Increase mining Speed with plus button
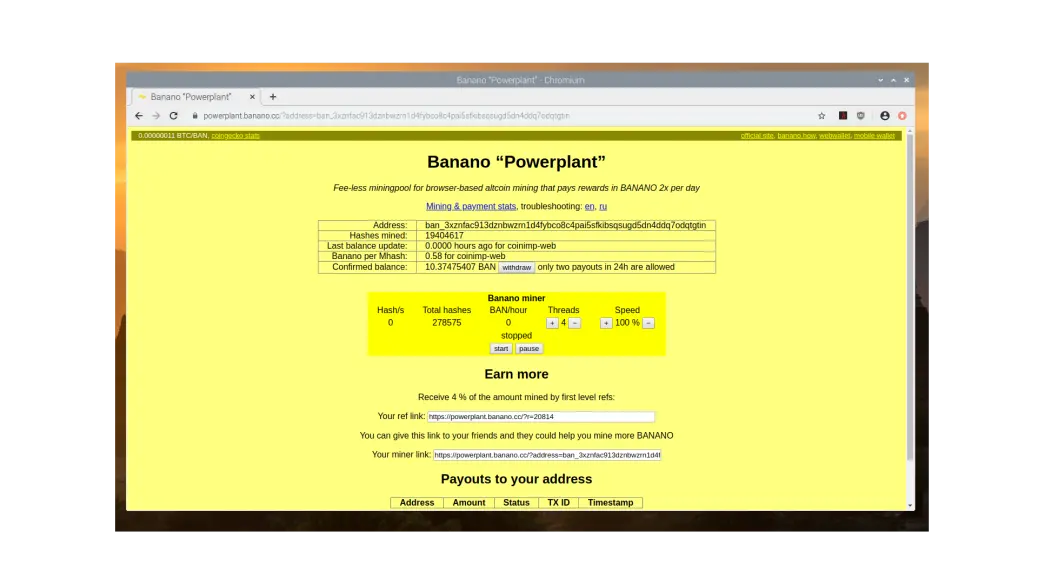 tap(606, 323)
